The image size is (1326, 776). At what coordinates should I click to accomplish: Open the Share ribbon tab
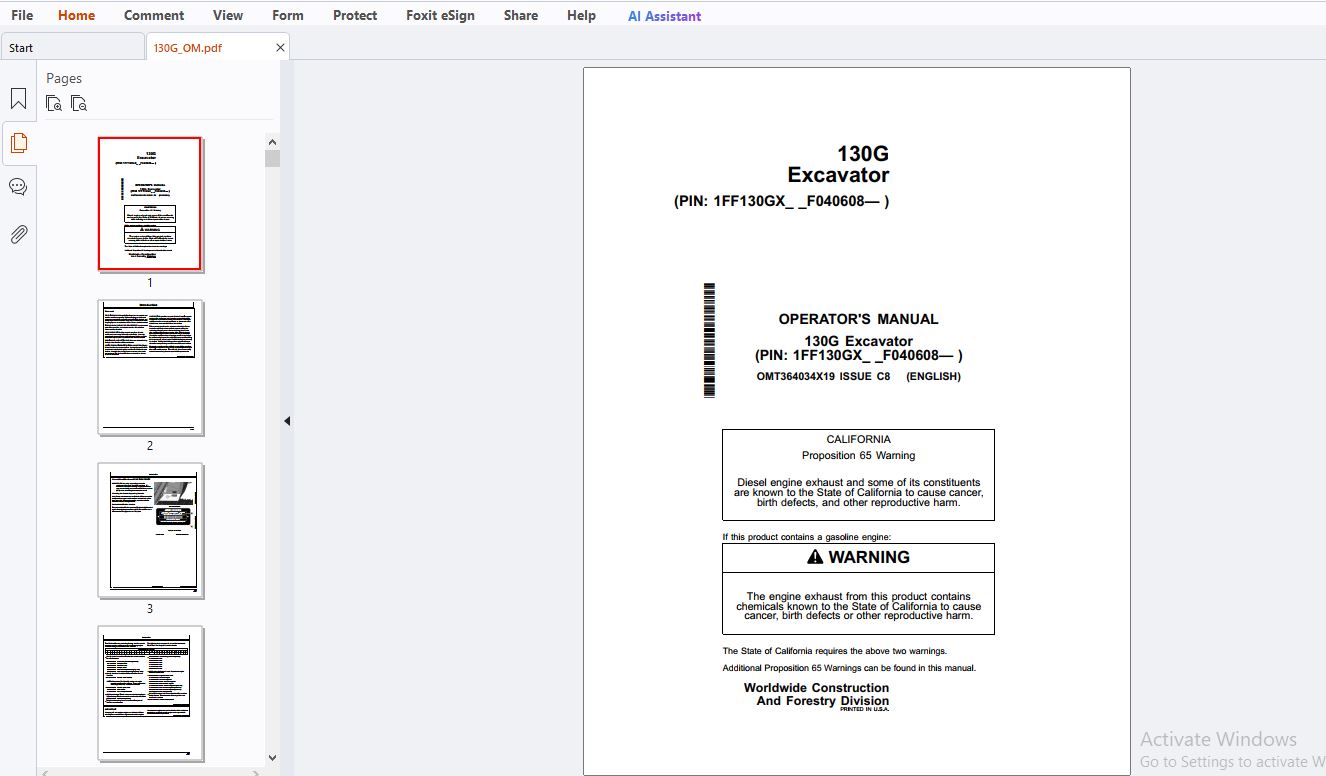(x=521, y=15)
